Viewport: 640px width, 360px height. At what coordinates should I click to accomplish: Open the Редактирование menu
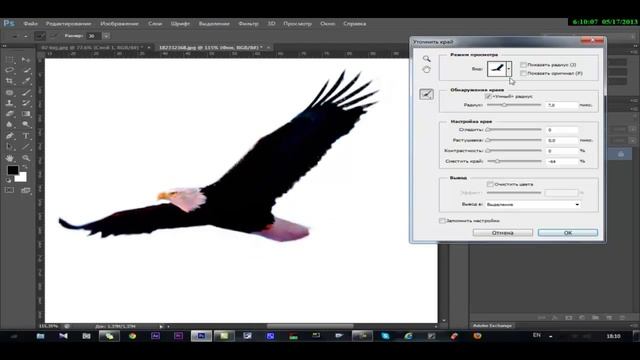pyautogui.click(x=69, y=24)
